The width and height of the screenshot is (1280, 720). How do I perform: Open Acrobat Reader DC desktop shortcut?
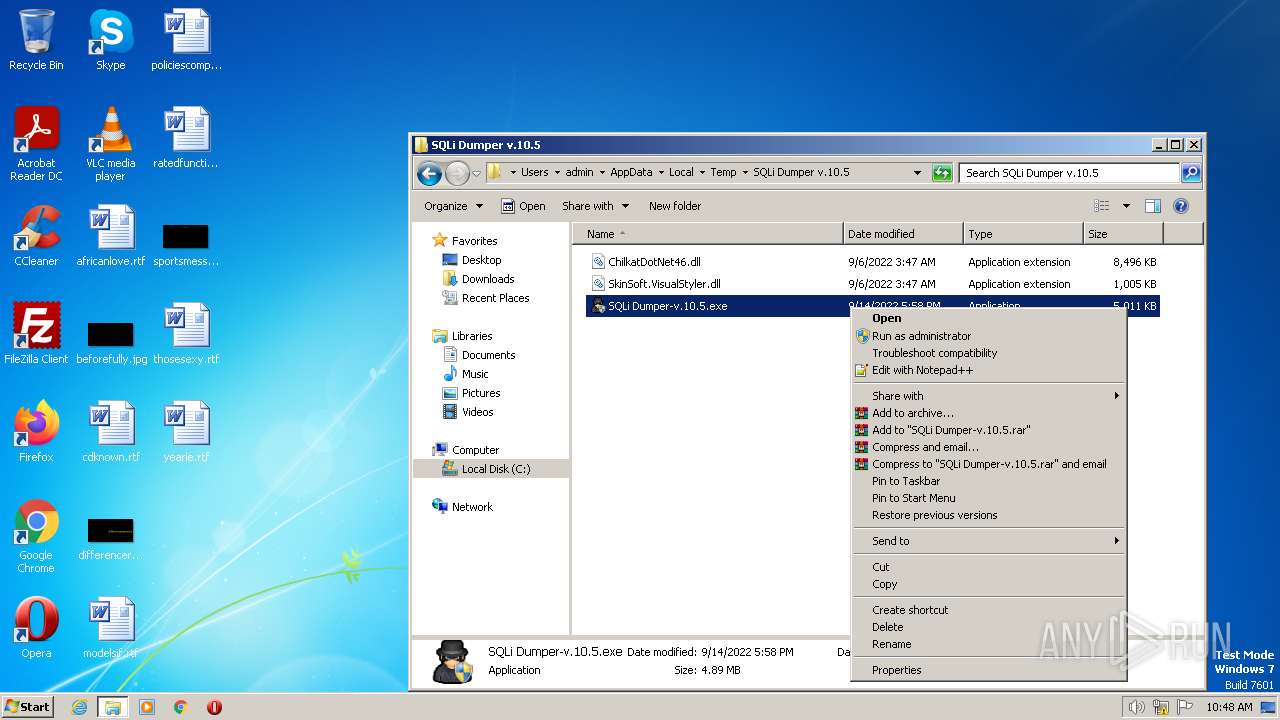point(36,143)
